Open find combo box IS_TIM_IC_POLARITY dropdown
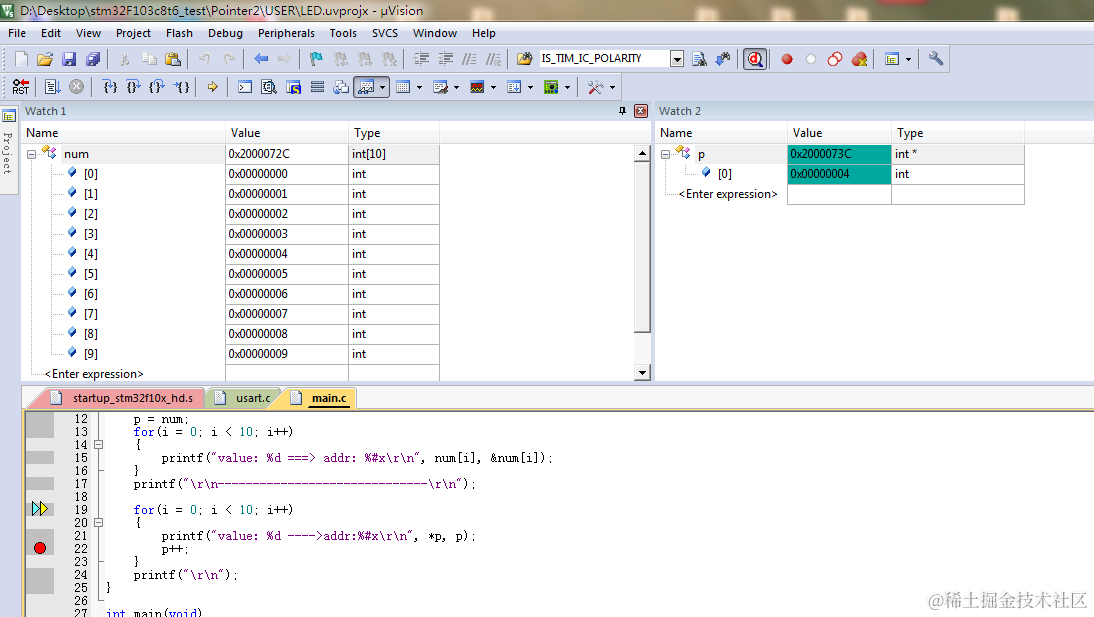The height and width of the screenshot is (617, 1094). 677,59
